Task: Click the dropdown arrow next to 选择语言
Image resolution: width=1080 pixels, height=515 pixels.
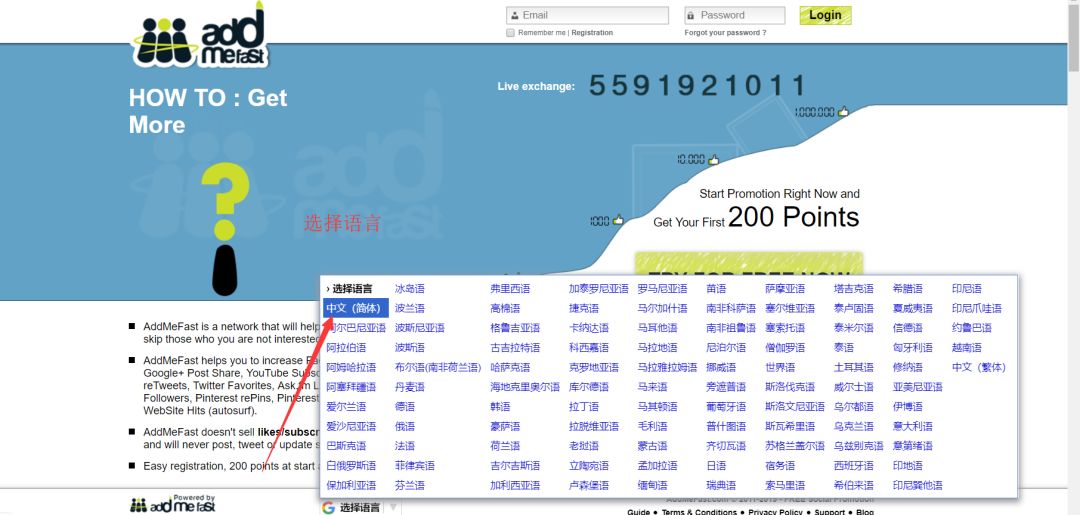Action: (393, 508)
